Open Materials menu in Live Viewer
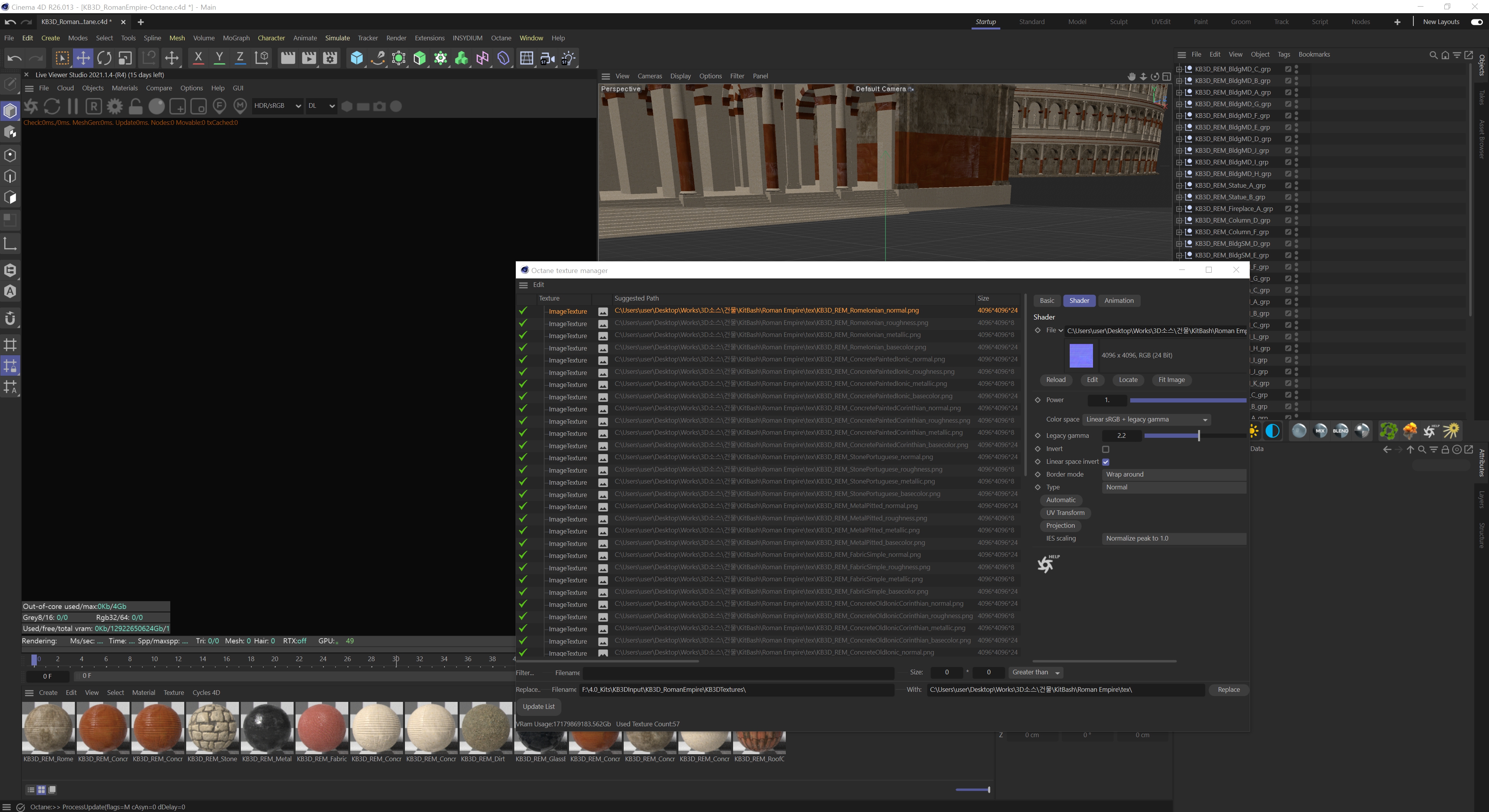The image size is (1489, 812). pyautogui.click(x=124, y=88)
